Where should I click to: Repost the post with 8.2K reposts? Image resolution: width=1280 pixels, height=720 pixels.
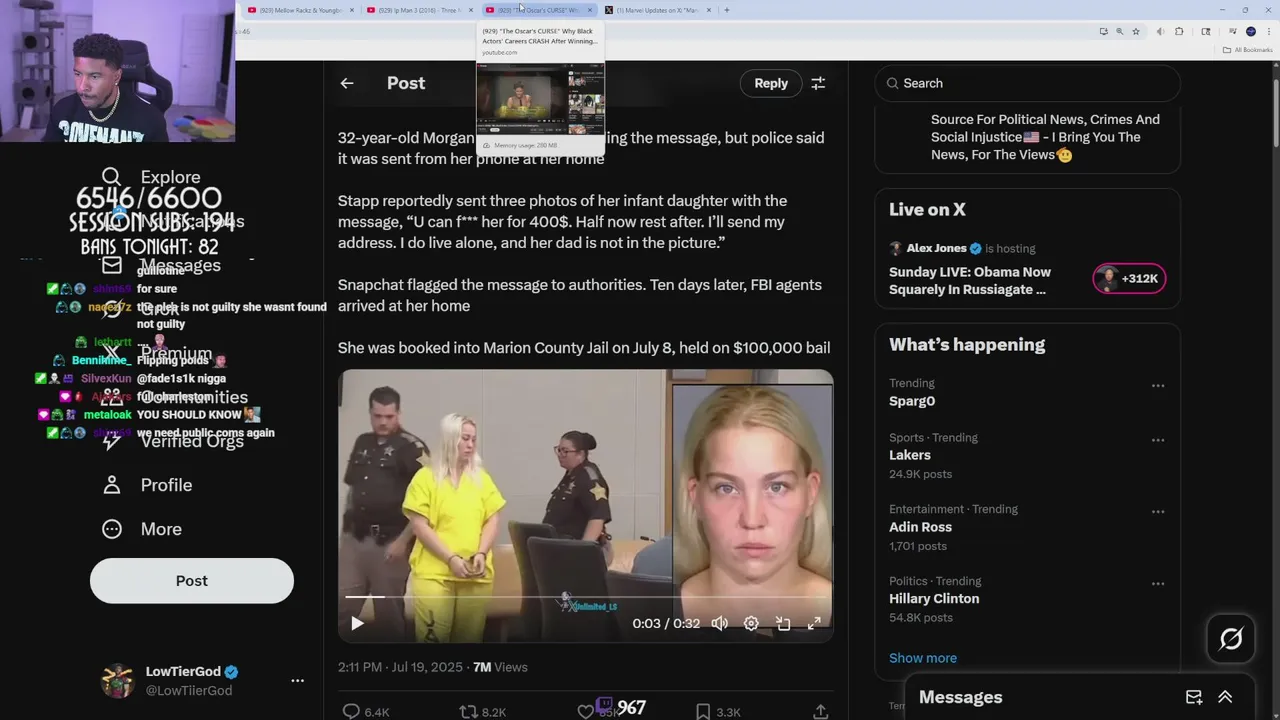[468, 711]
